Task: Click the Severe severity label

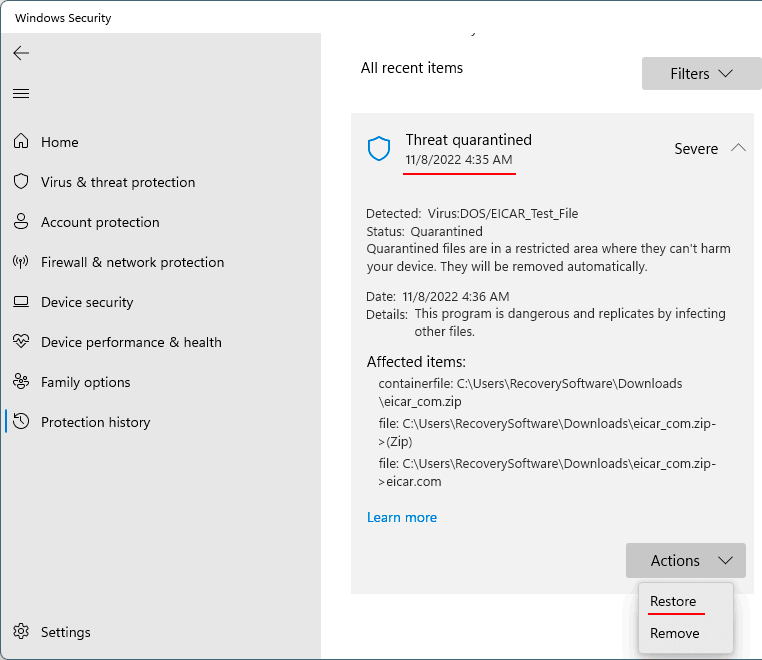Action: pyautogui.click(x=696, y=149)
